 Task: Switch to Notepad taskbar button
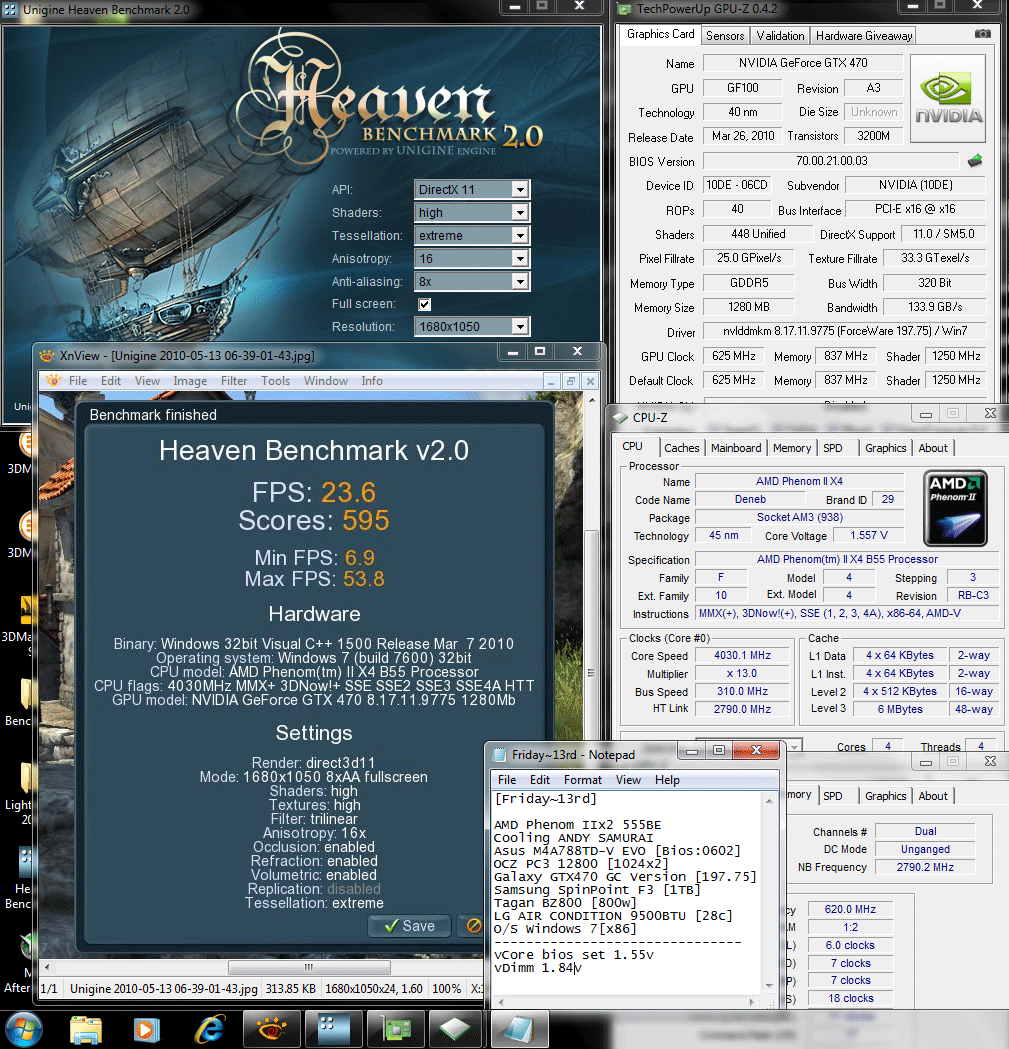(x=520, y=1030)
